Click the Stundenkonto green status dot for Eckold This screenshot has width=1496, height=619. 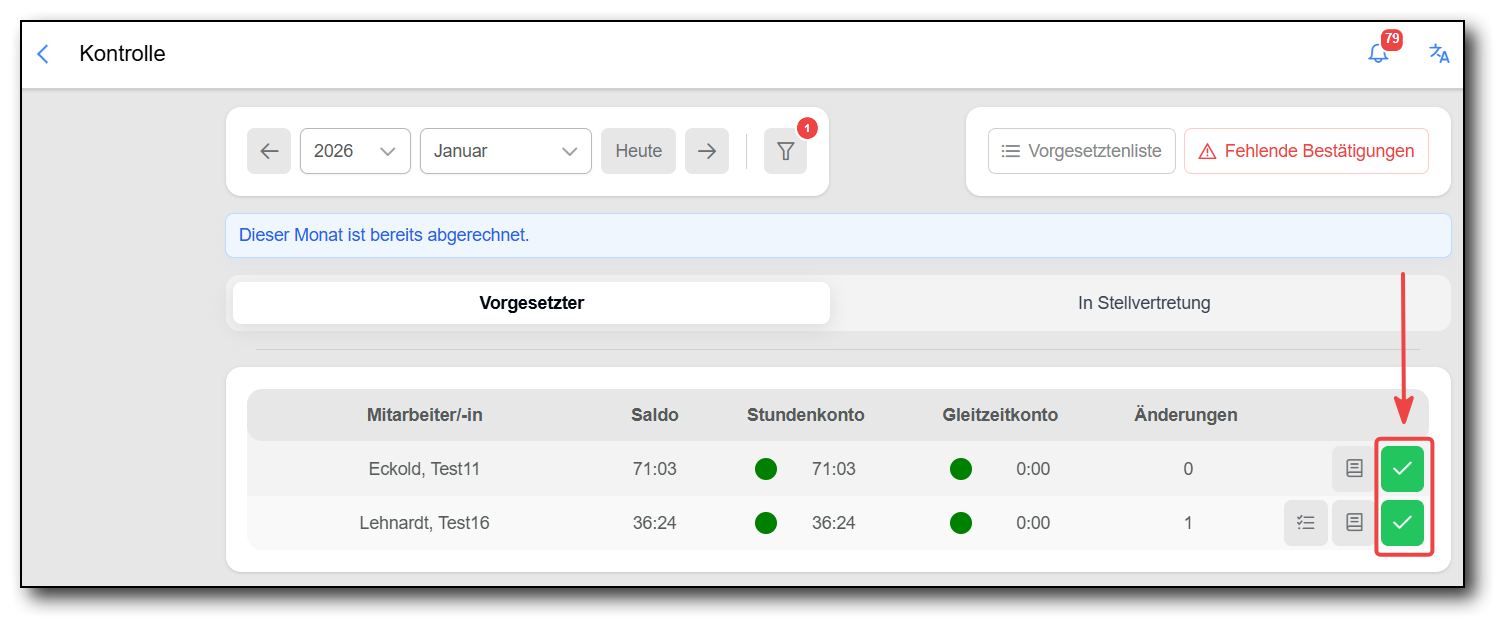(x=766, y=468)
